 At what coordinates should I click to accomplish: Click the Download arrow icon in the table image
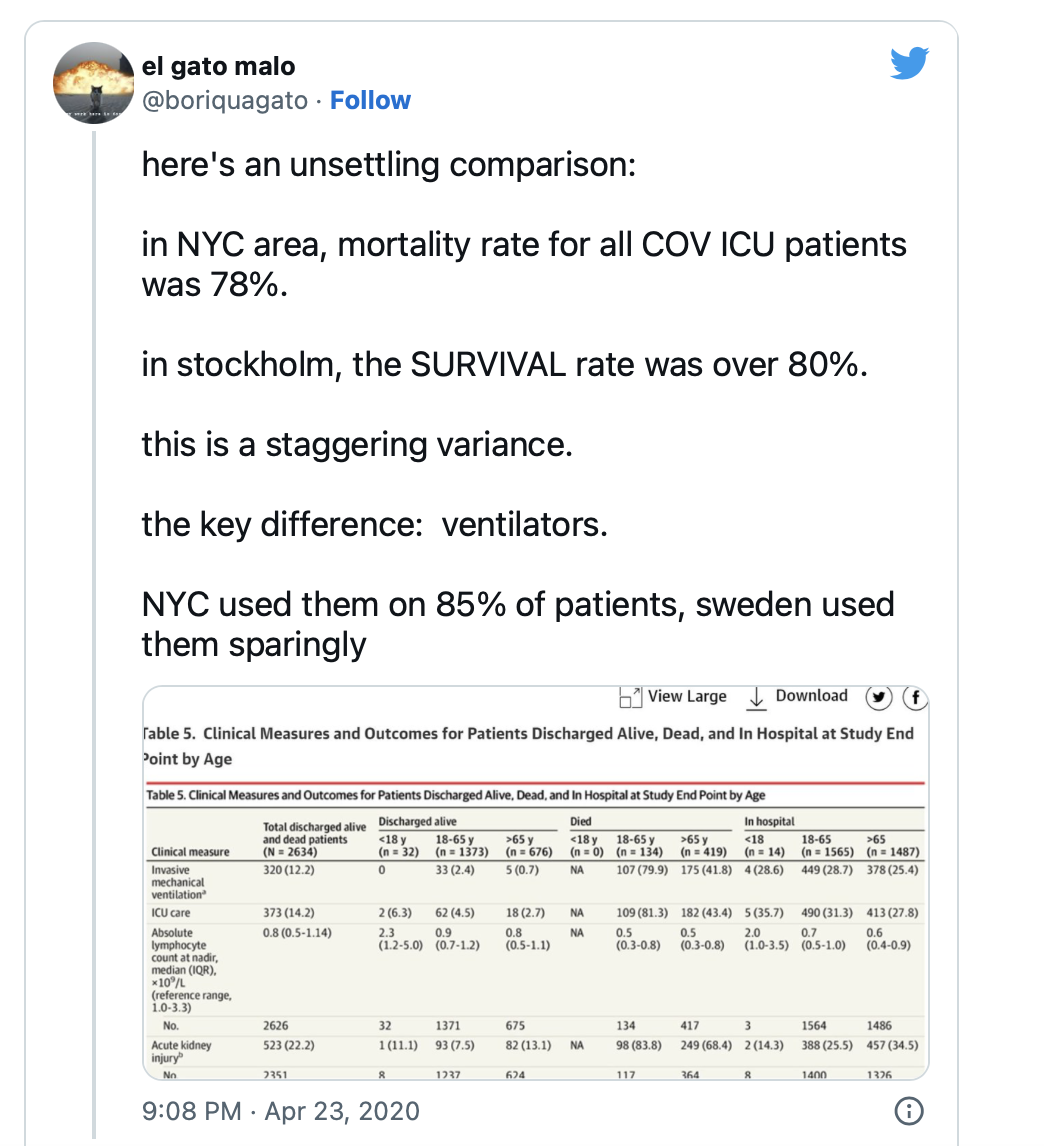tap(756, 698)
